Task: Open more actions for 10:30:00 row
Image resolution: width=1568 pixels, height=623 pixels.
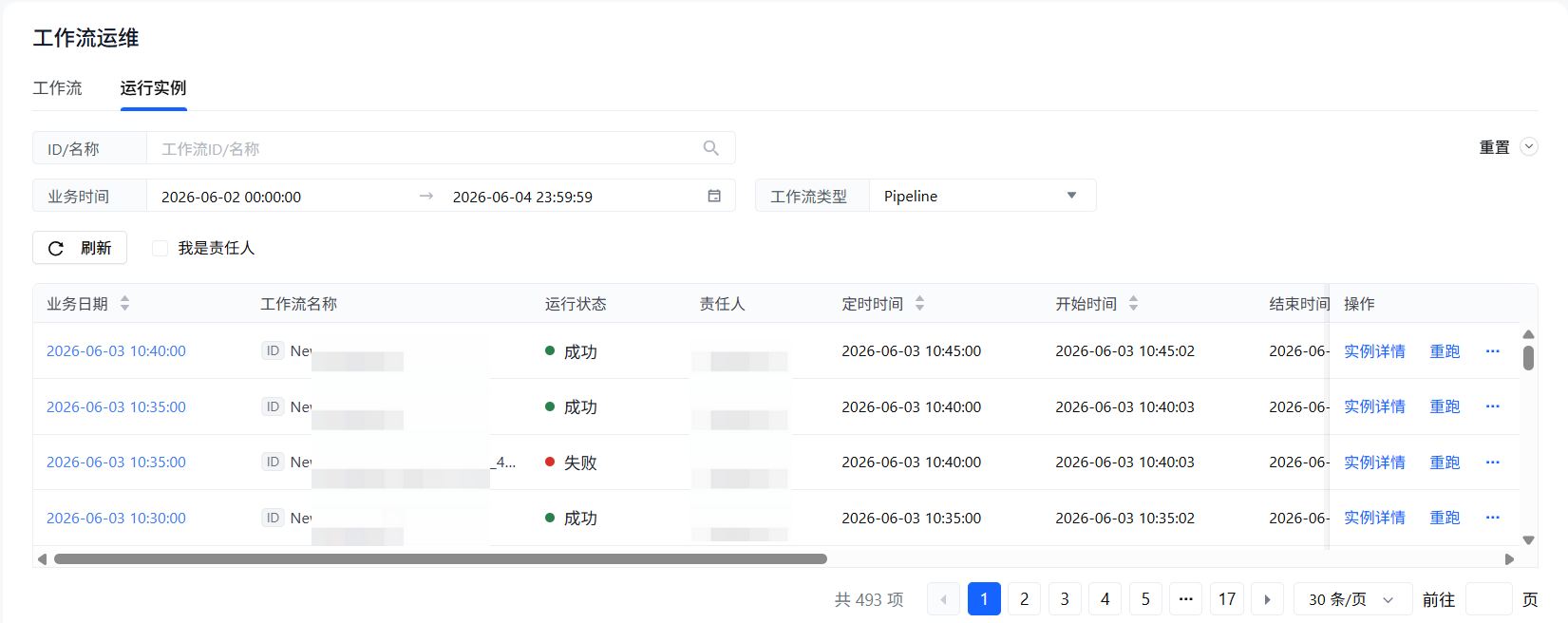Action: point(1492,518)
